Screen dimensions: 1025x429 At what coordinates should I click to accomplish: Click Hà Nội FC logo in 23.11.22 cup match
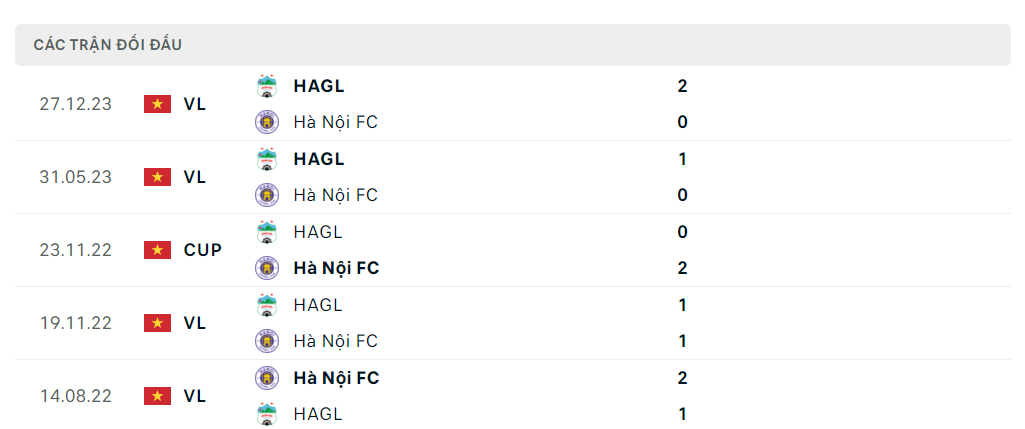click(266, 268)
